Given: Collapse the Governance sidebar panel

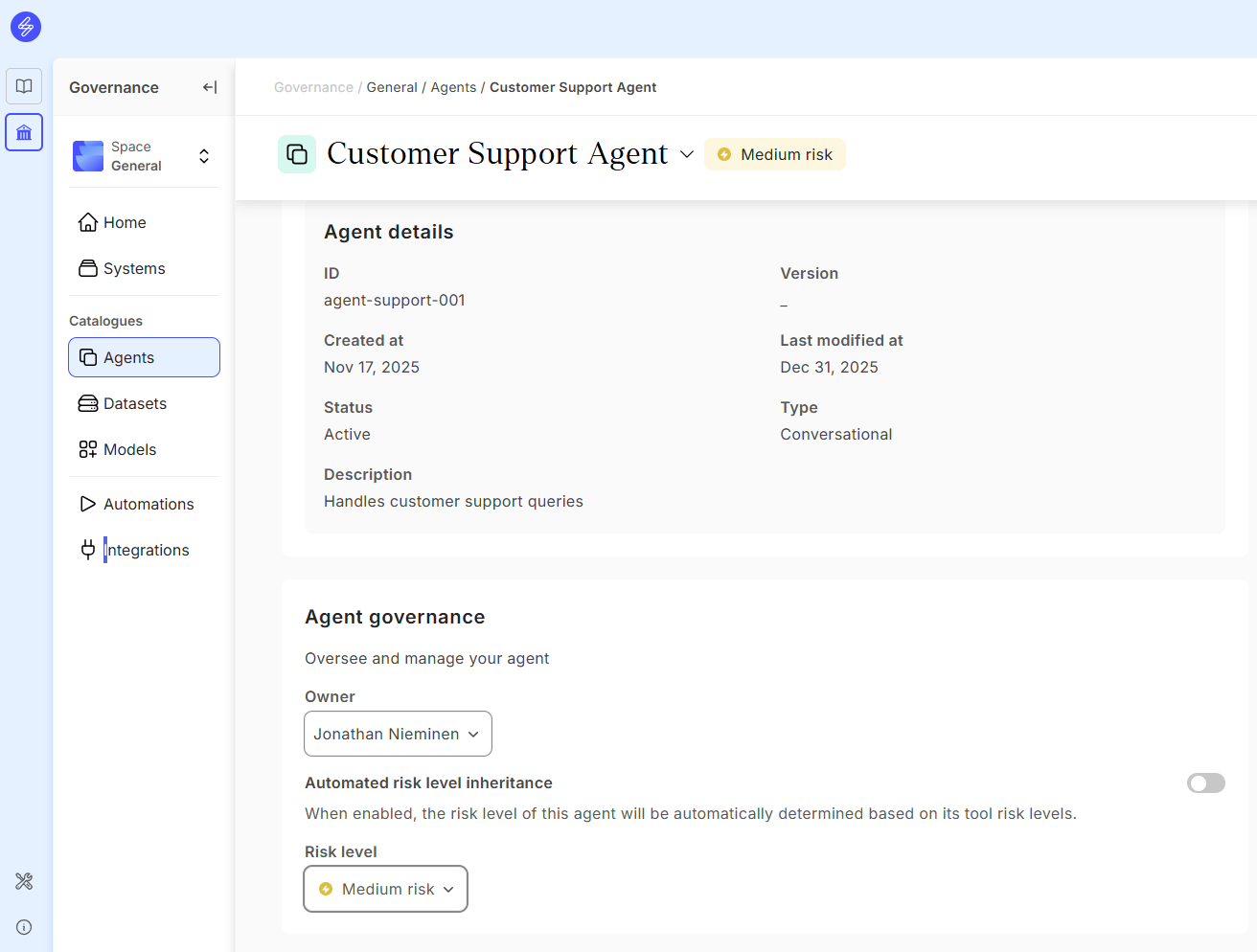Looking at the screenshot, I should [210, 87].
